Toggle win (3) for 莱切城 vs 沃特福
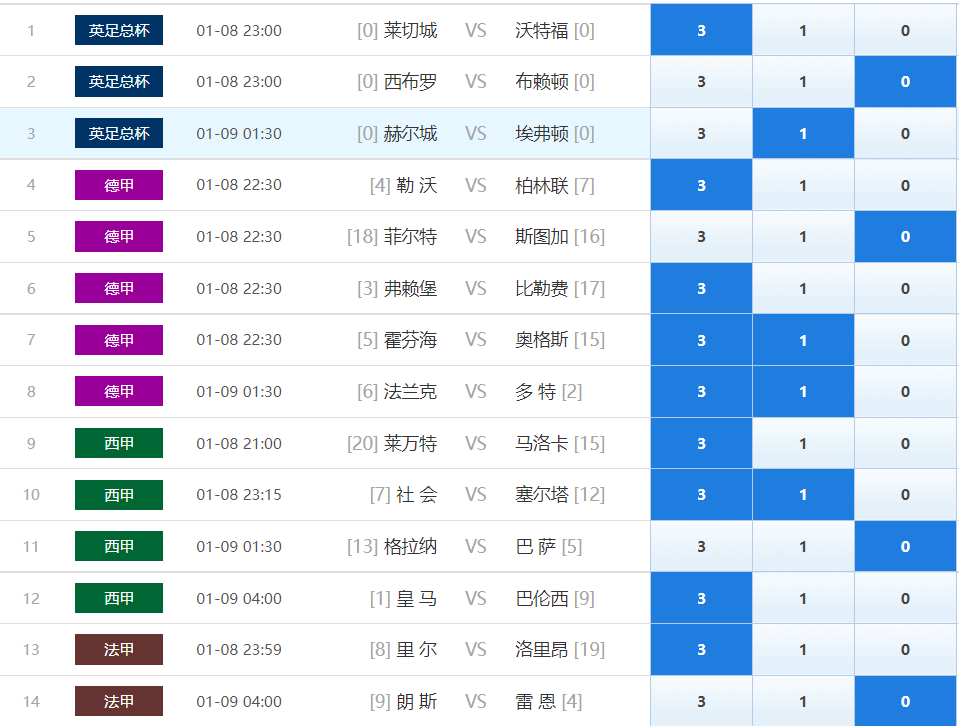 (701, 30)
